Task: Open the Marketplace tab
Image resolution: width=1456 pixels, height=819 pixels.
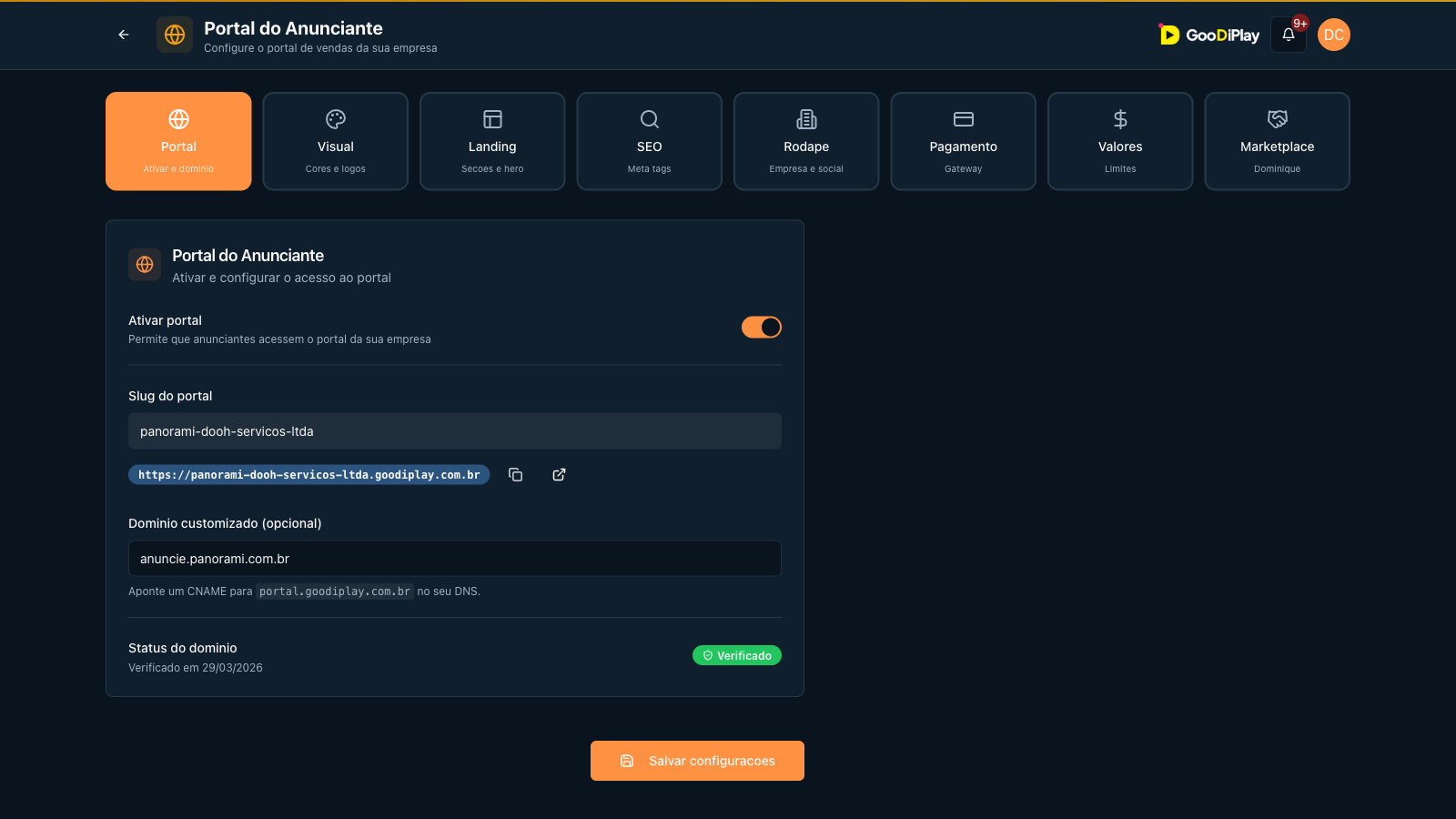Action: coord(1278,141)
